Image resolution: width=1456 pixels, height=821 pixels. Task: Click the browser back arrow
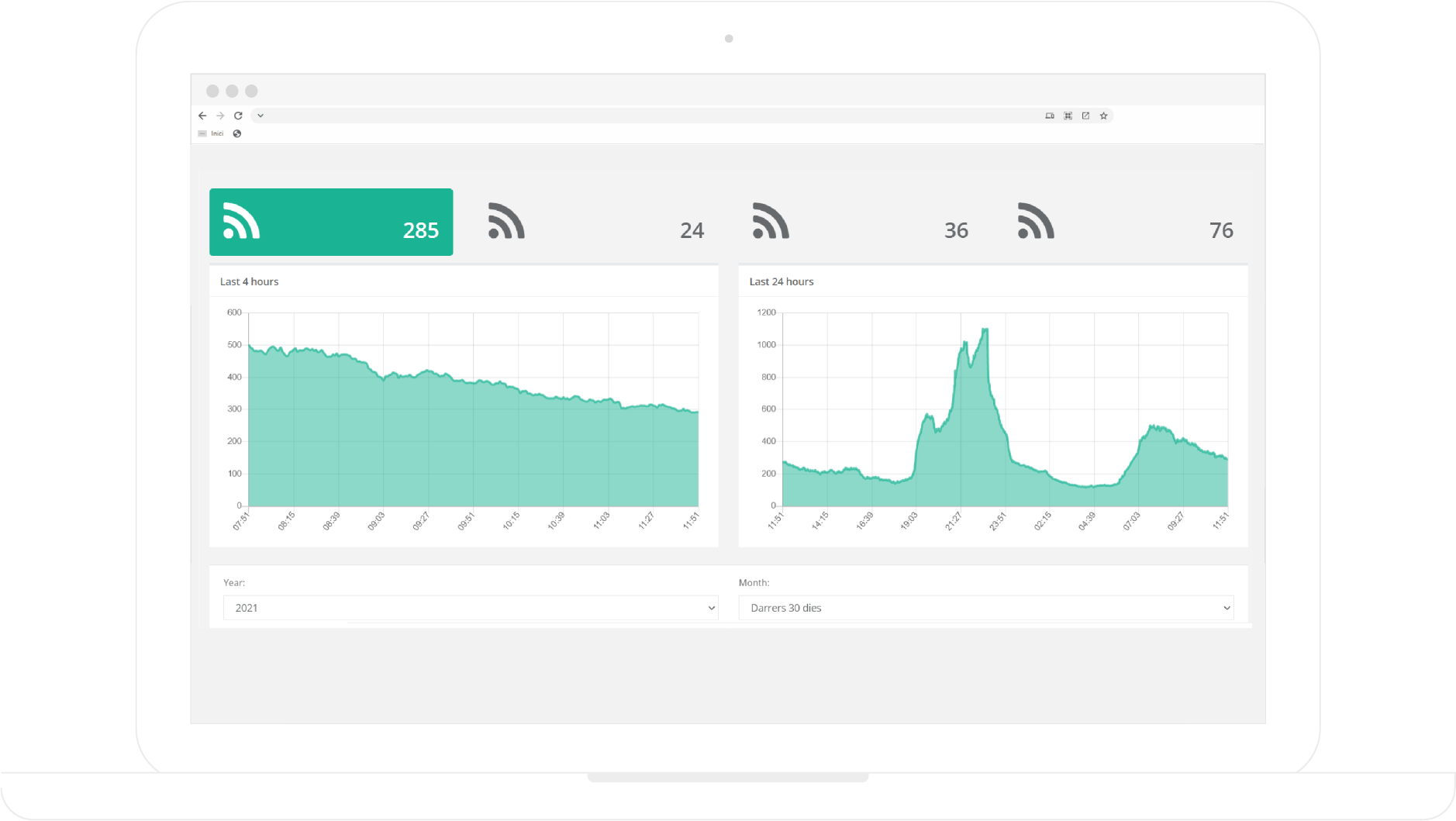pyautogui.click(x=202, y=116)
